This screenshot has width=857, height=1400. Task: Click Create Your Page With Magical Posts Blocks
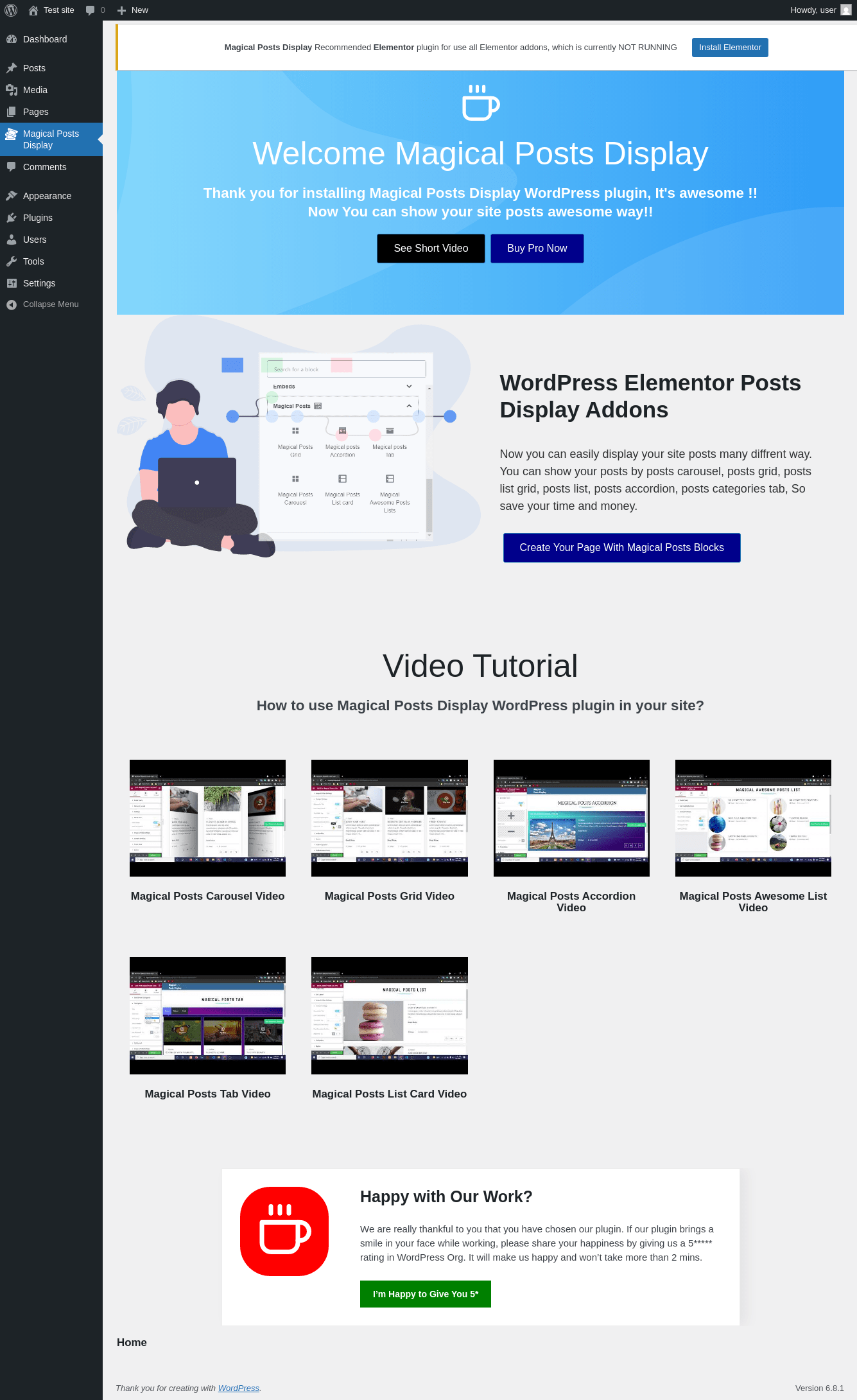[621, 548]
